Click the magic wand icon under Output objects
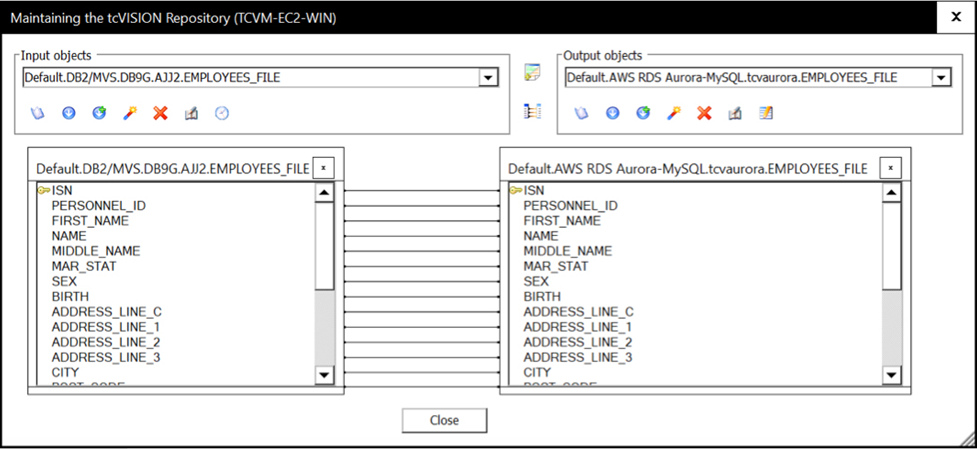 (674, 113)
